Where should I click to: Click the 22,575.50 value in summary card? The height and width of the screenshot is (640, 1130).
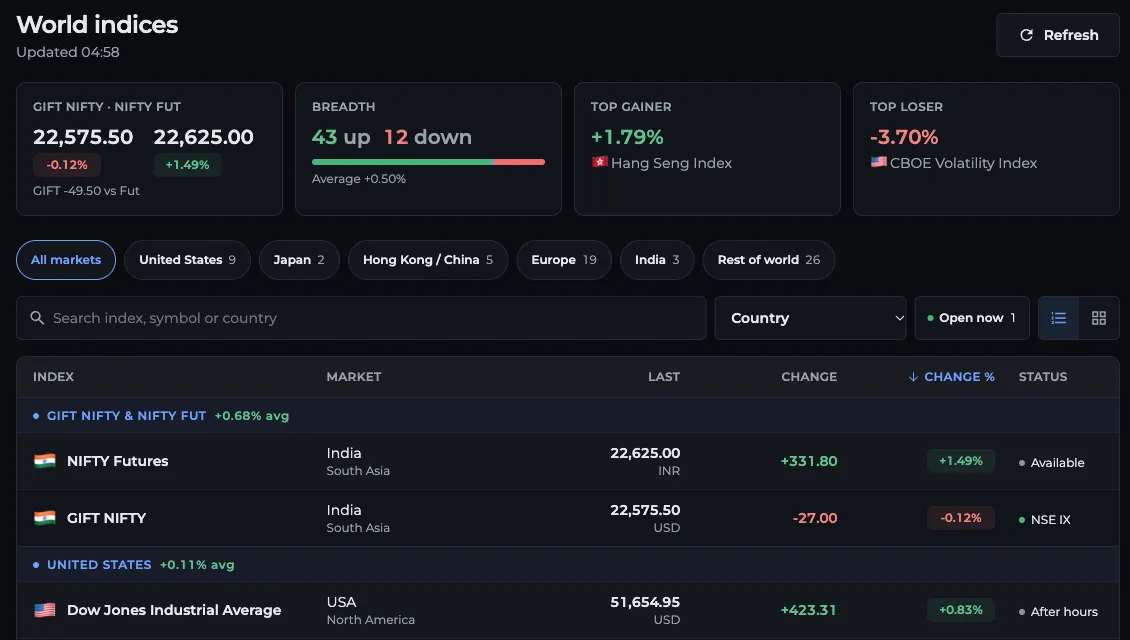(x=83, y=137)
